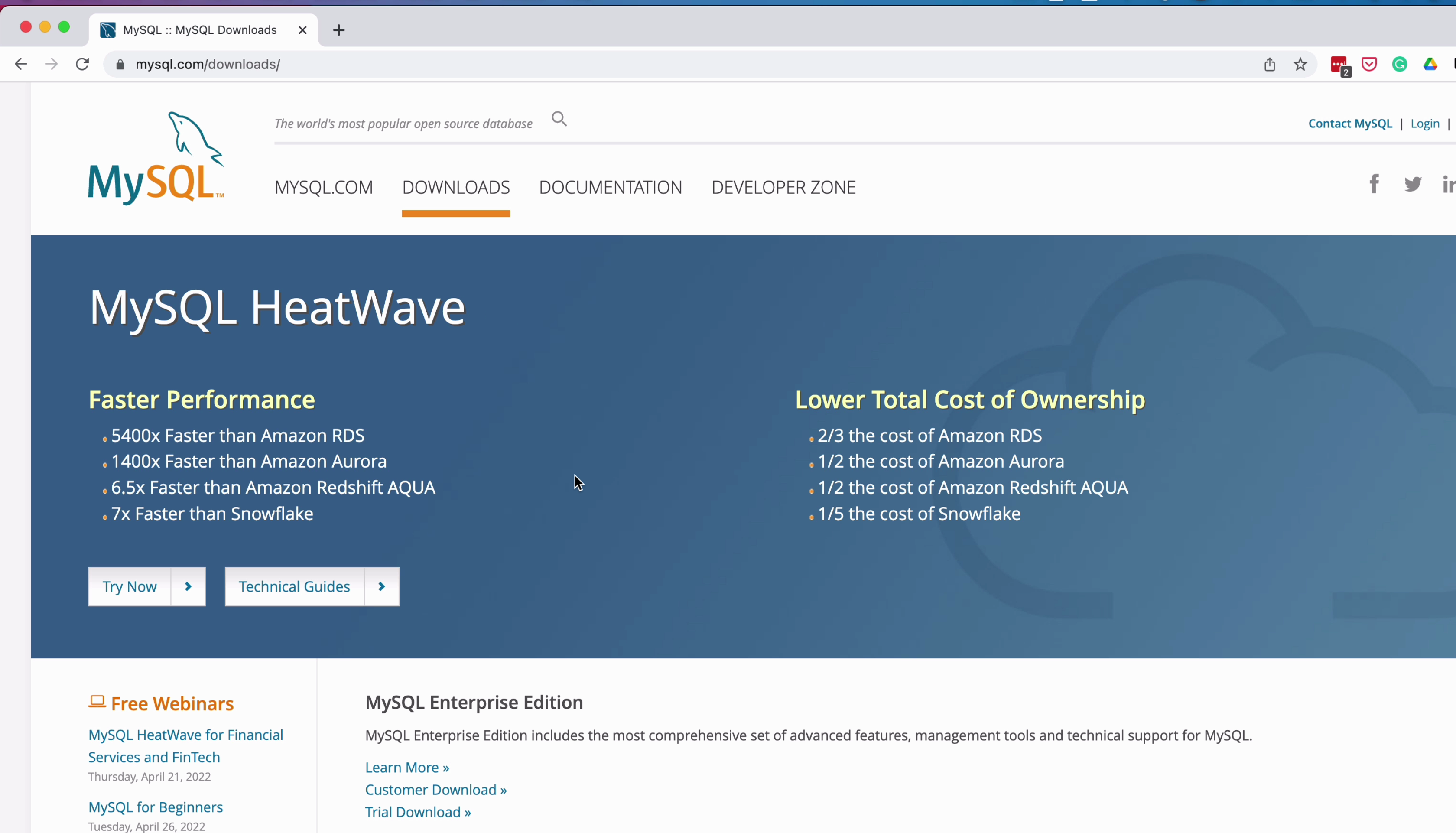Open the Customer Download link

[435, 790]
